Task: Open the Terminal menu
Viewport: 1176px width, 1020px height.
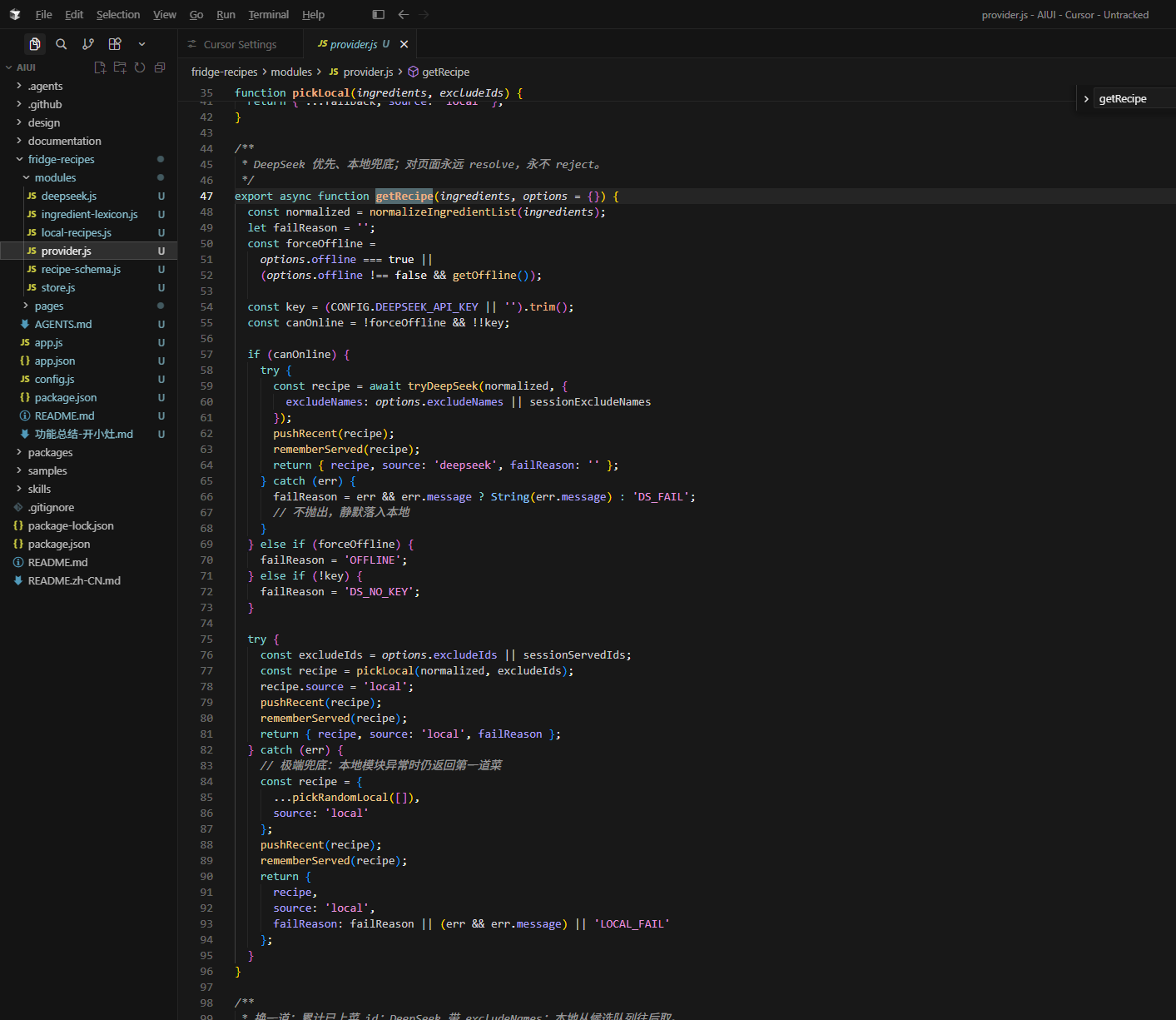Action: pyautogui.click(x=268, y=14)
